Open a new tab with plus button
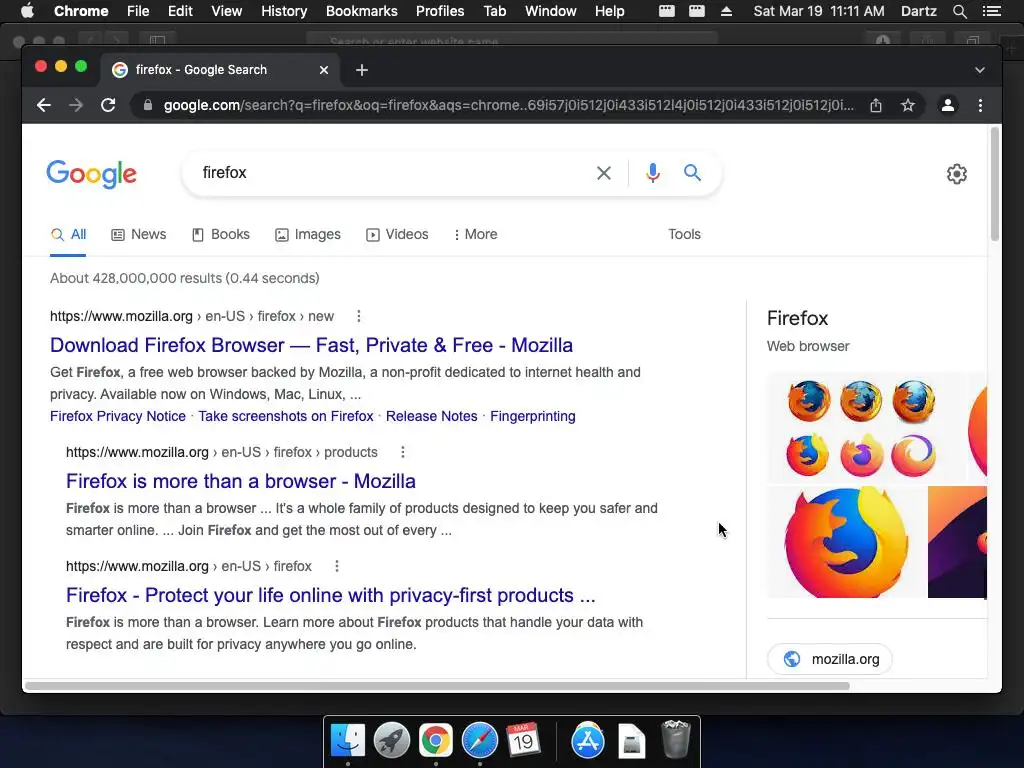 [362, 70]
